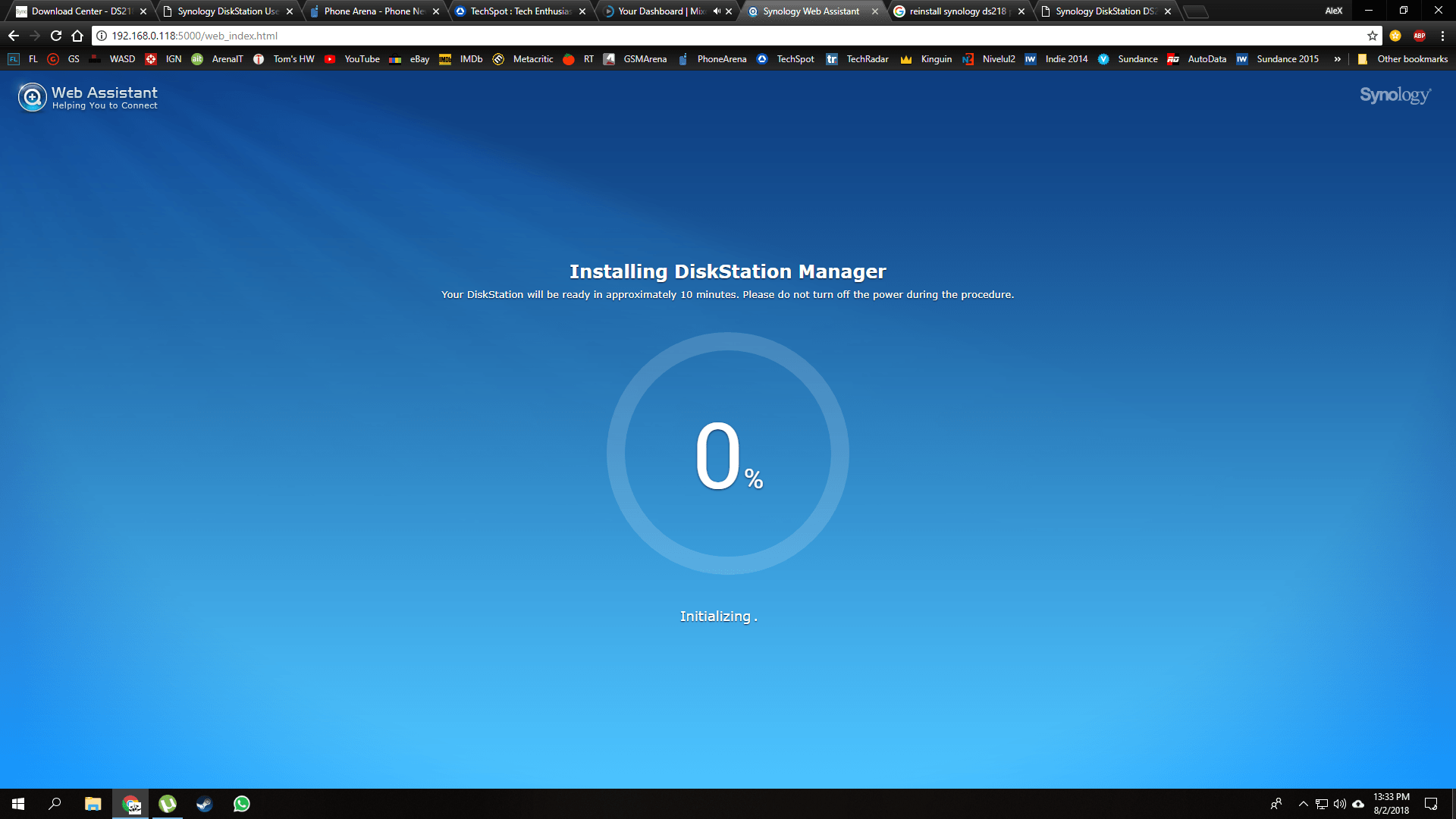Switch to the reinstall synology ds218 tab
The width and height of the screenshot is (1456, 819).
pos(957,11)
